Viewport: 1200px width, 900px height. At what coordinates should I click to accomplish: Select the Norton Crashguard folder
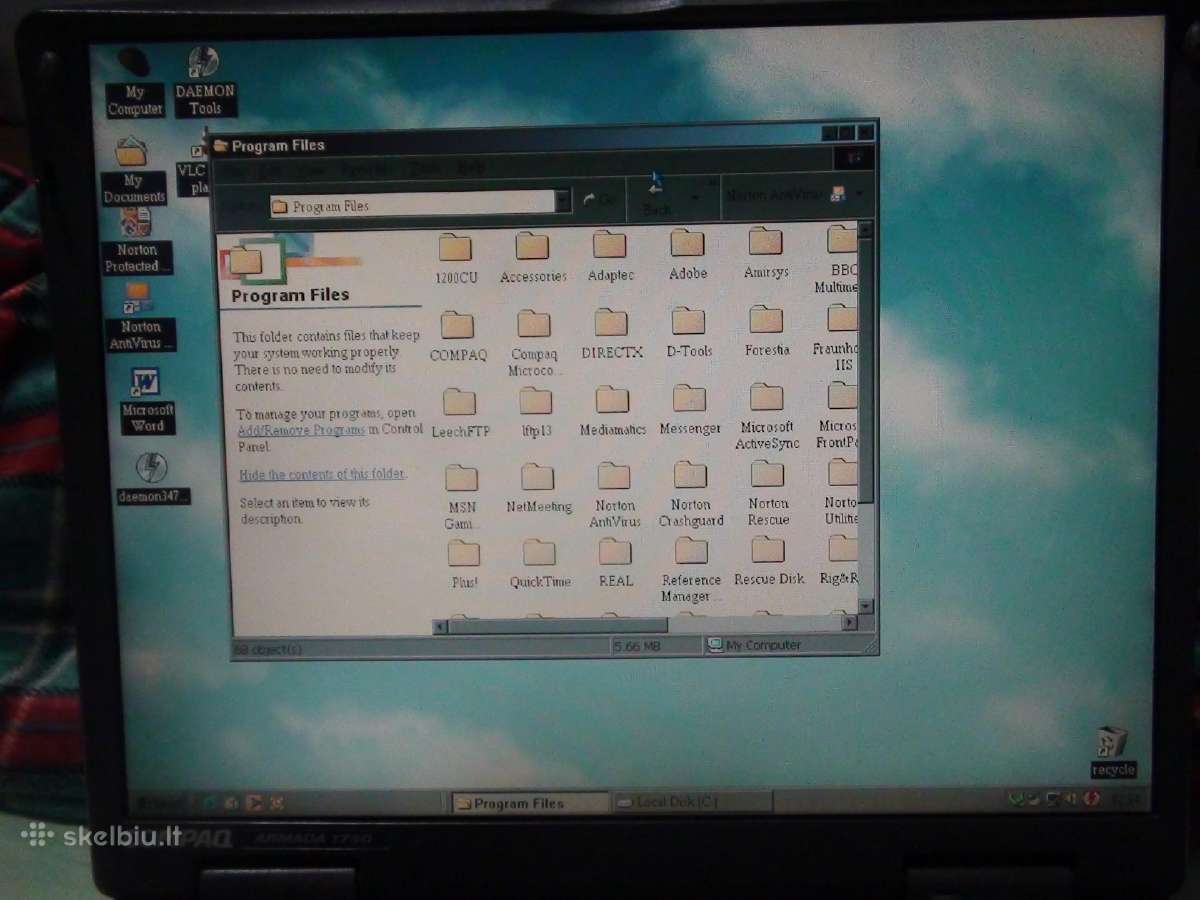click(x=691, y=494)
